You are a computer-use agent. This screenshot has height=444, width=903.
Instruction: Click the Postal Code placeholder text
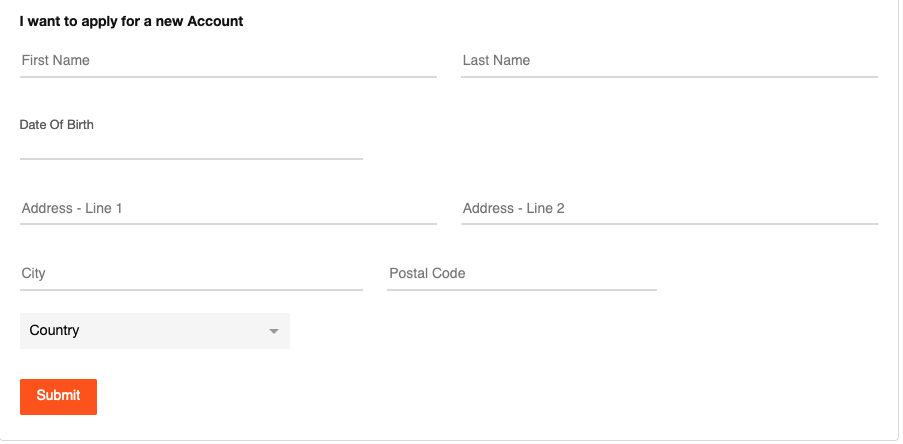click(427, 274)
